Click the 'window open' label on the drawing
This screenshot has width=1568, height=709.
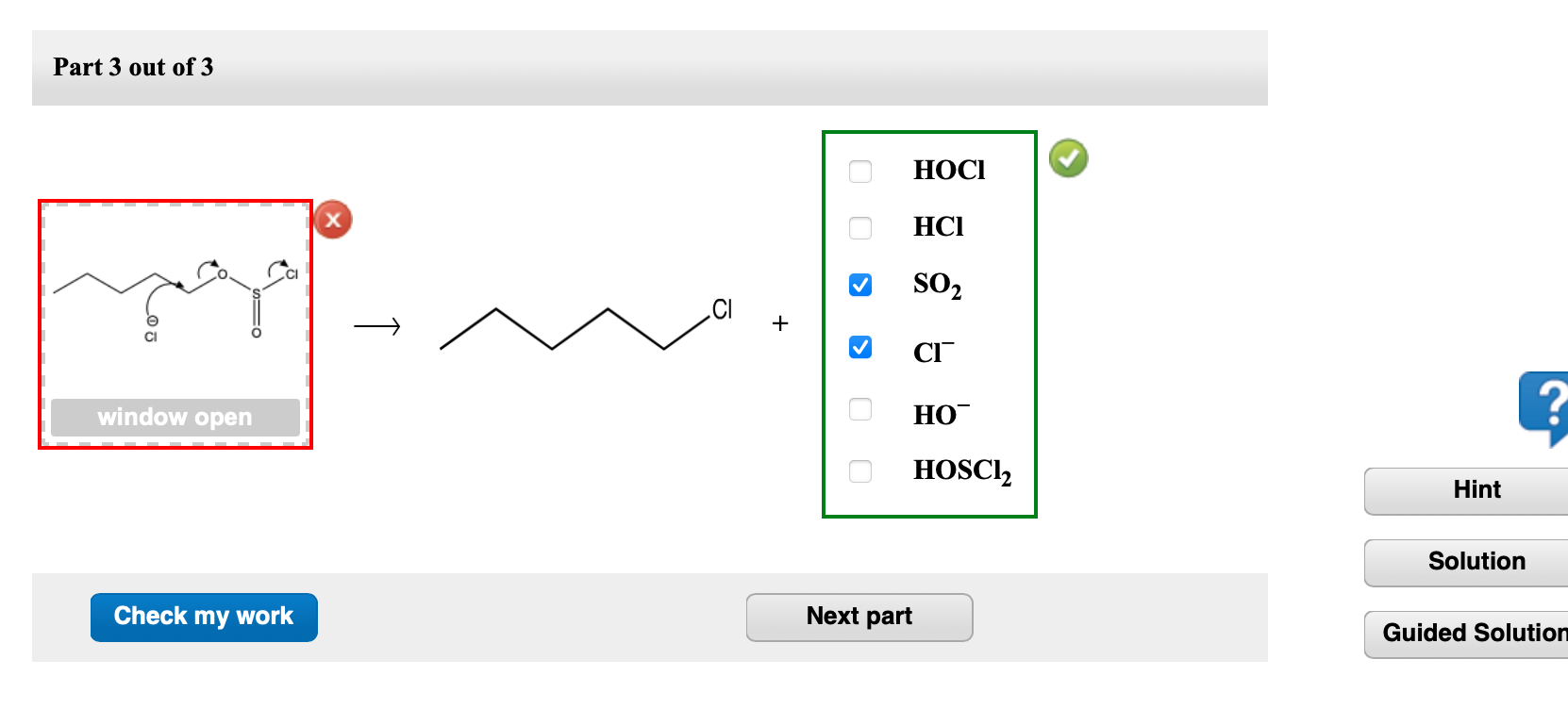(175, 417)
